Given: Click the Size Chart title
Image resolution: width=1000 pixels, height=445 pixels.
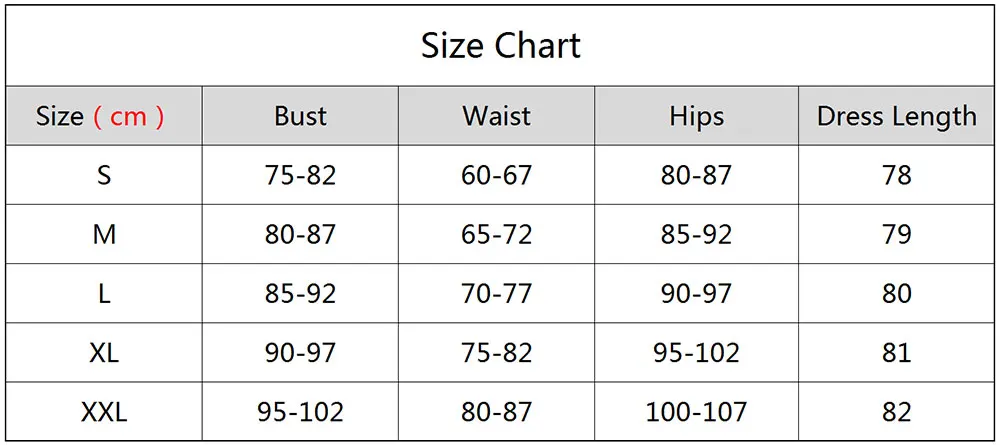Looking at the screenshot, I should (500, 46).
